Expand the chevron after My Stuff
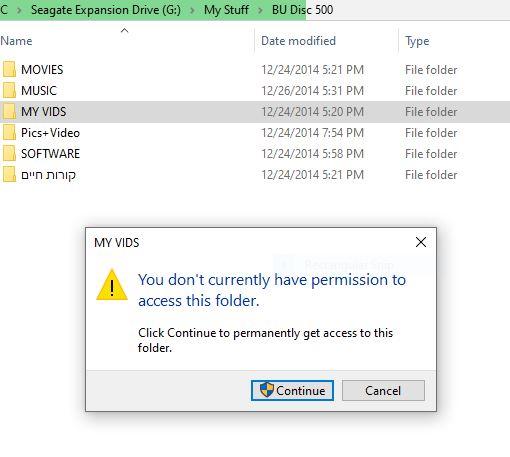Viewport: 510px width, 457px height. point(260,10)
